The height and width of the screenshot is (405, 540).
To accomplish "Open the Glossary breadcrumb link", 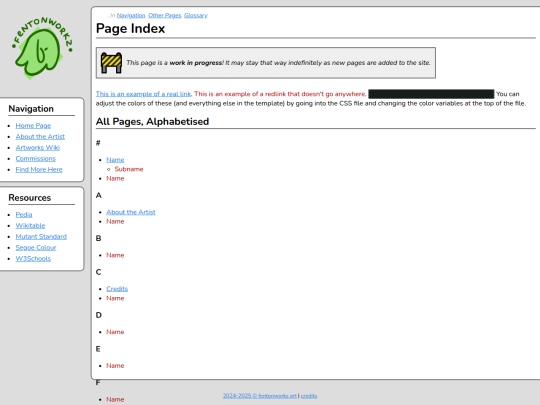I will (x=196, y=15).
